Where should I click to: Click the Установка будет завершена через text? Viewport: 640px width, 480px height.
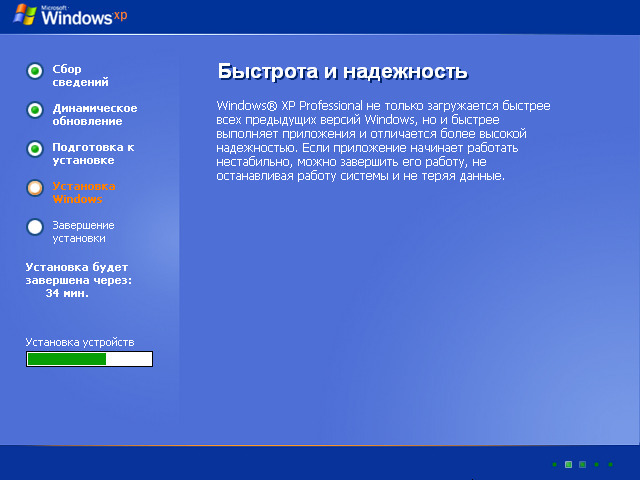(x=79, y=273)
